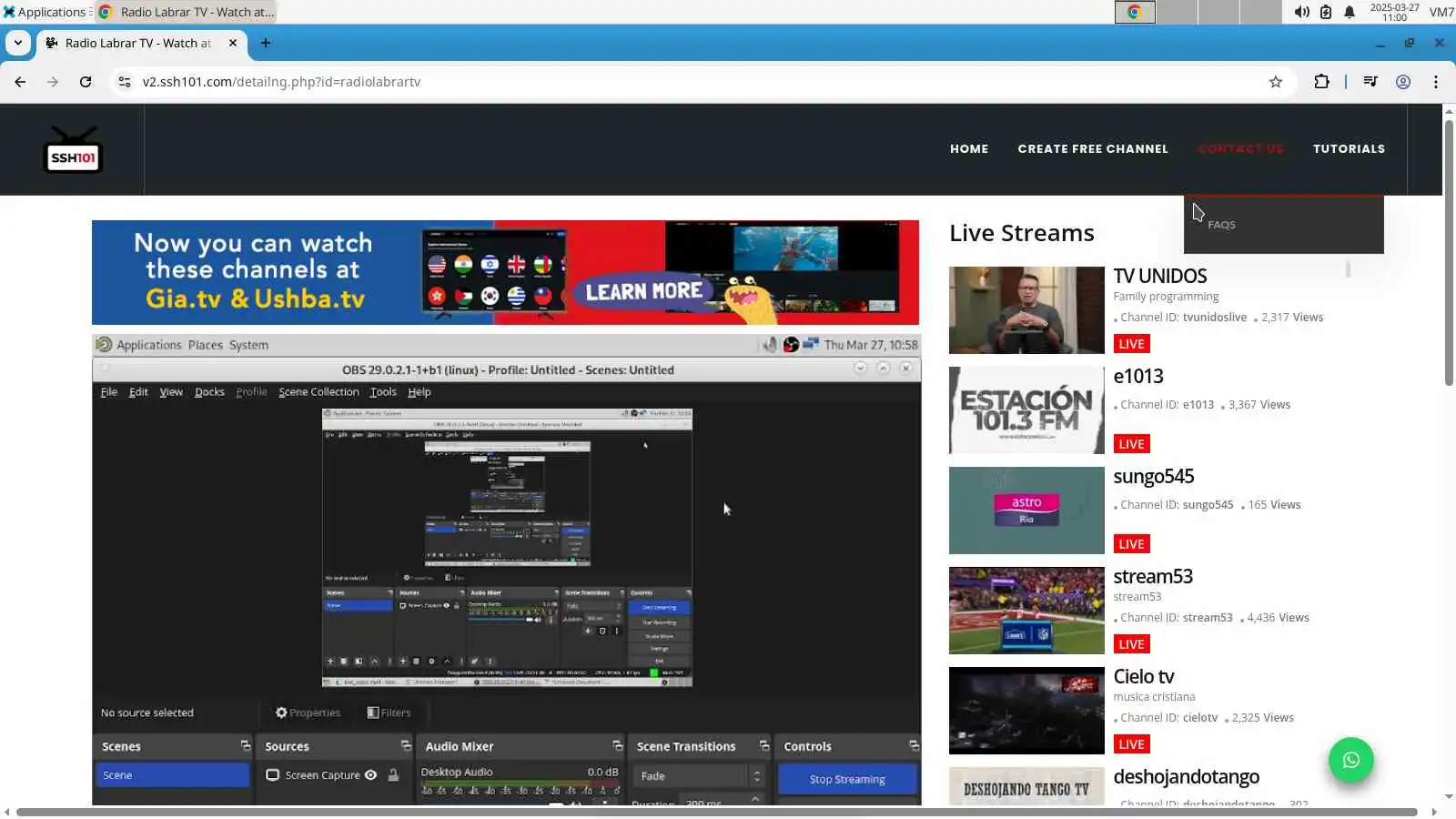Screen dimensions: 1456x819
Task: Open a new browser tab
Action: (266, 43)
